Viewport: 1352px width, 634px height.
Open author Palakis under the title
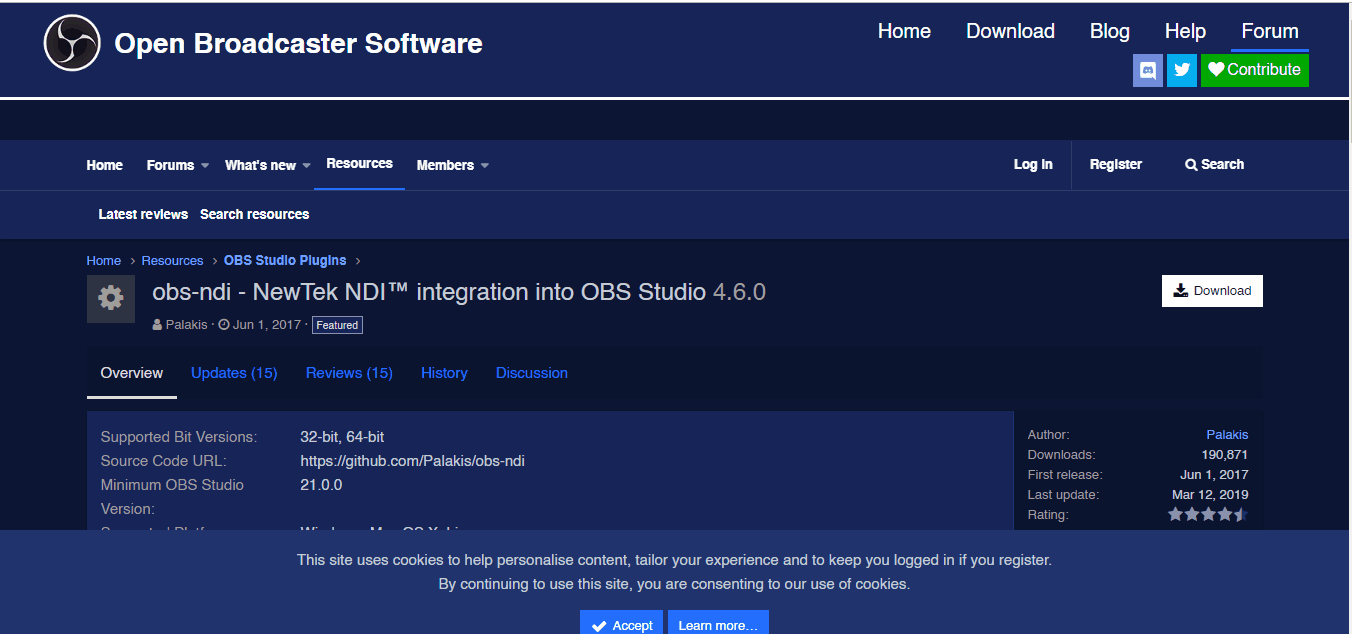(x=186, y=325)
